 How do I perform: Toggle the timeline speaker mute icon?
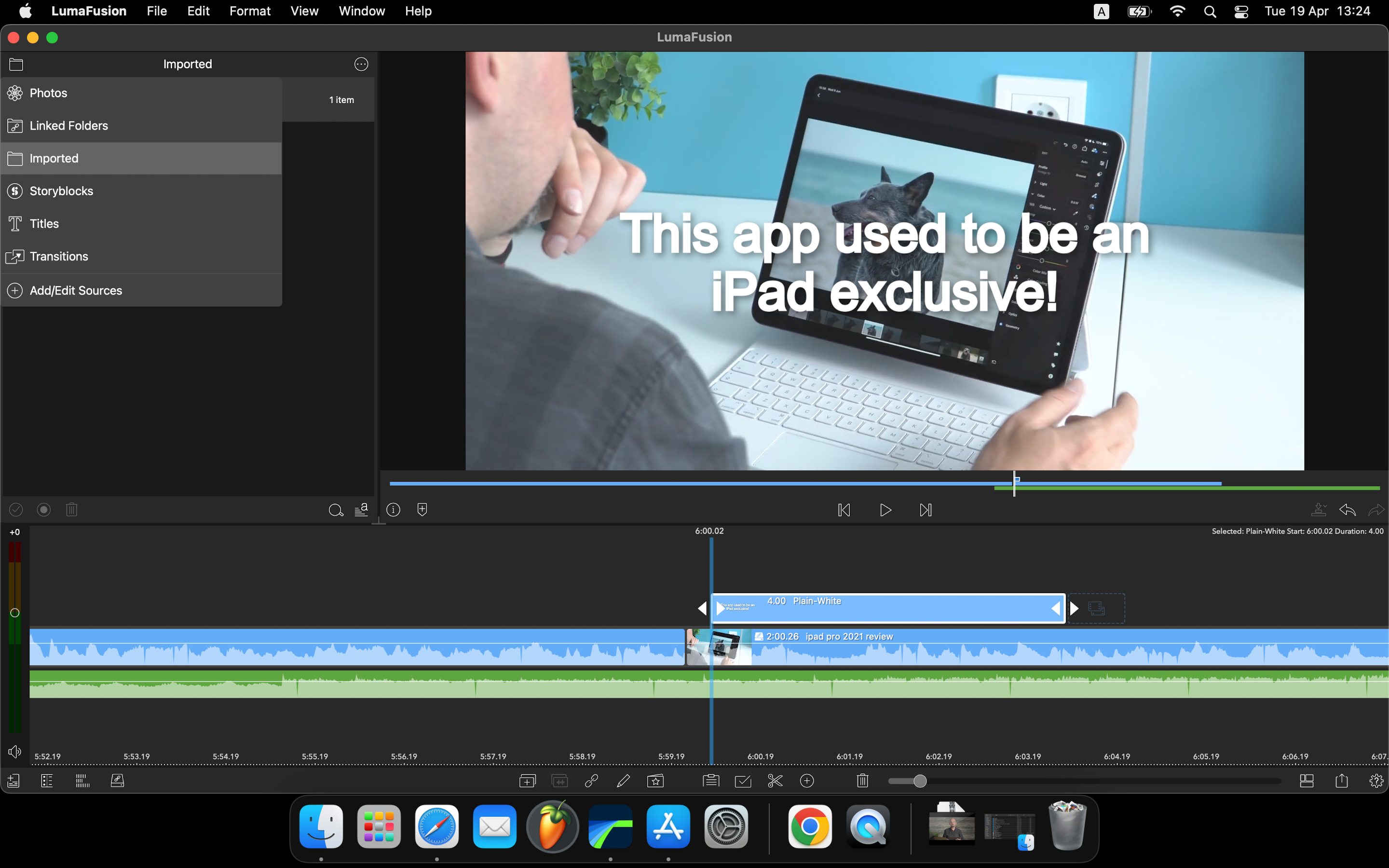15,752
